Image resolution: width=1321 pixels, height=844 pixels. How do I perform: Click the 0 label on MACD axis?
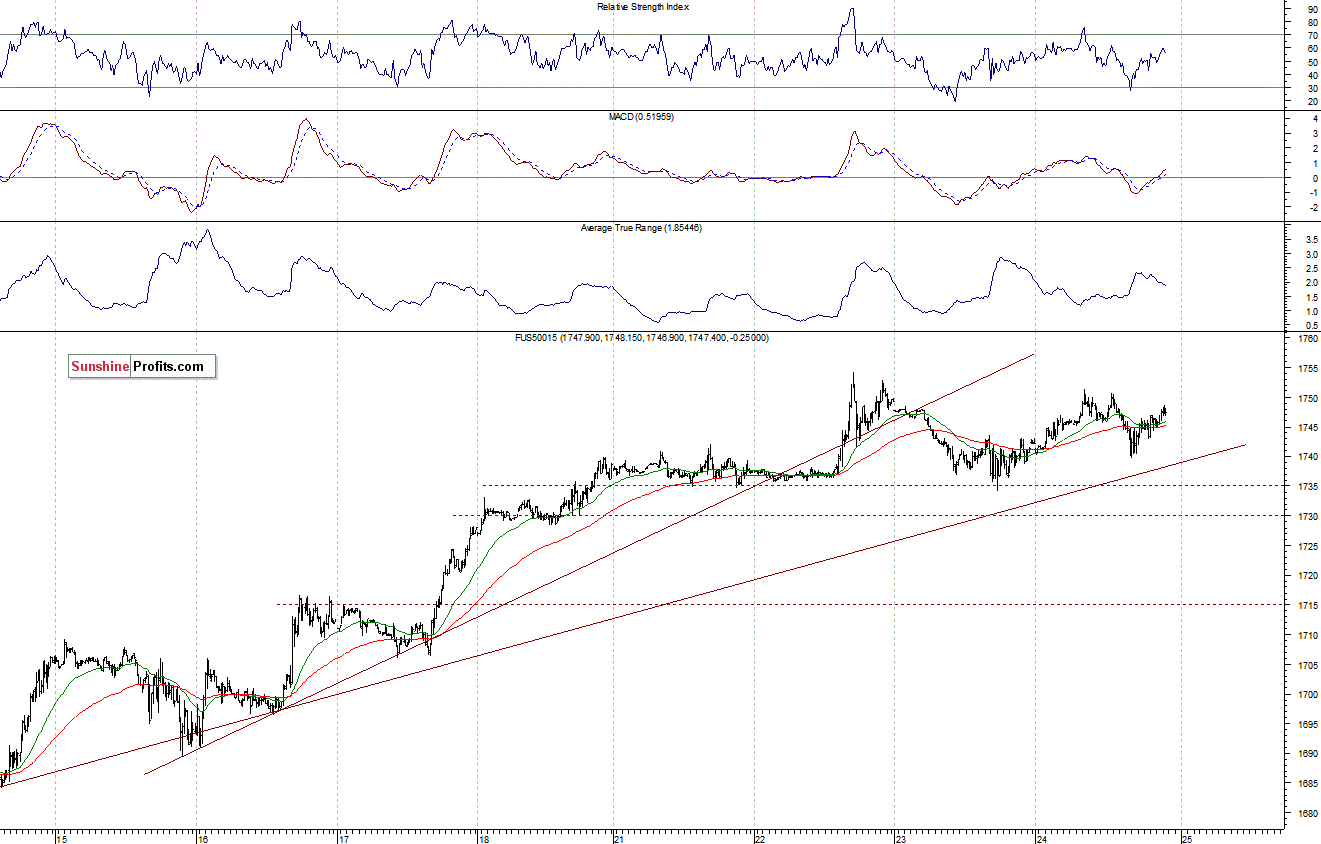point(1315,178)
